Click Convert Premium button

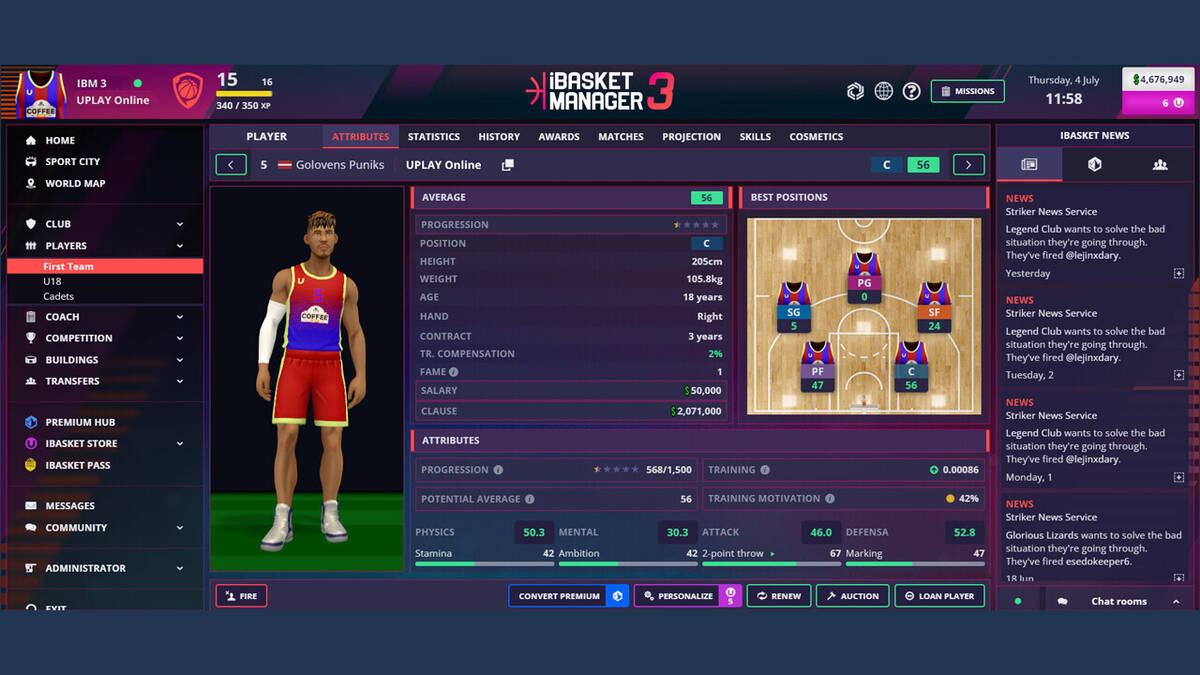pyautogui.click(x=568, y=596)
